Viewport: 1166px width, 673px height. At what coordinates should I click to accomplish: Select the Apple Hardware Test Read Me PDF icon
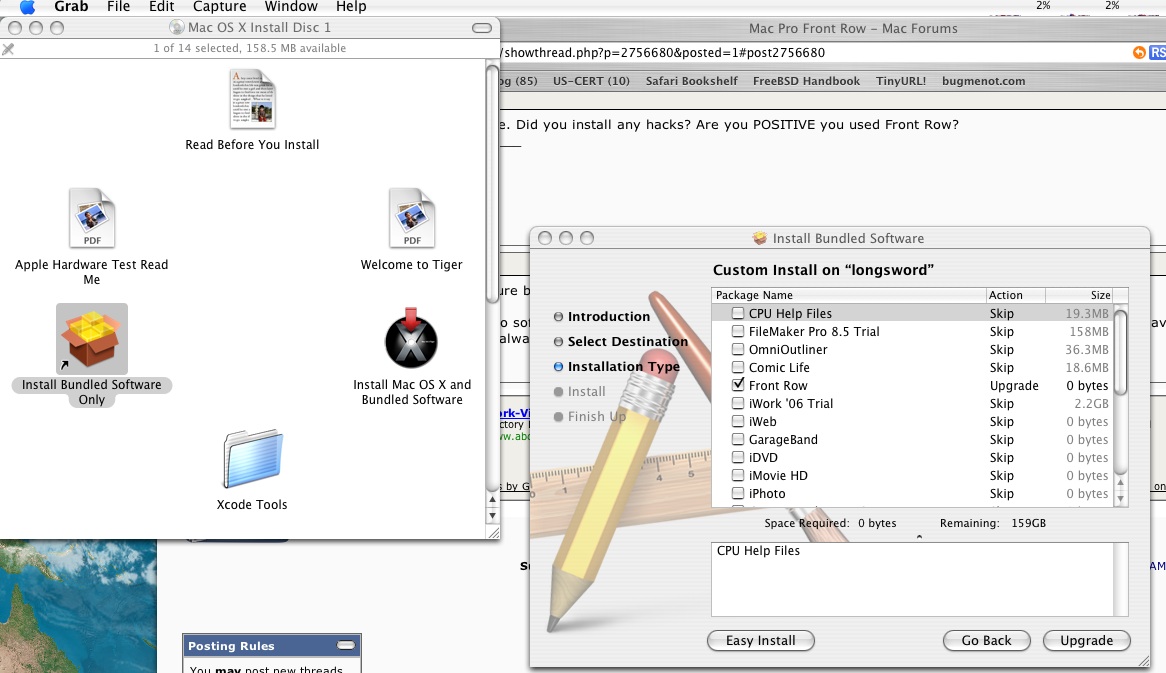click(92, 218)
